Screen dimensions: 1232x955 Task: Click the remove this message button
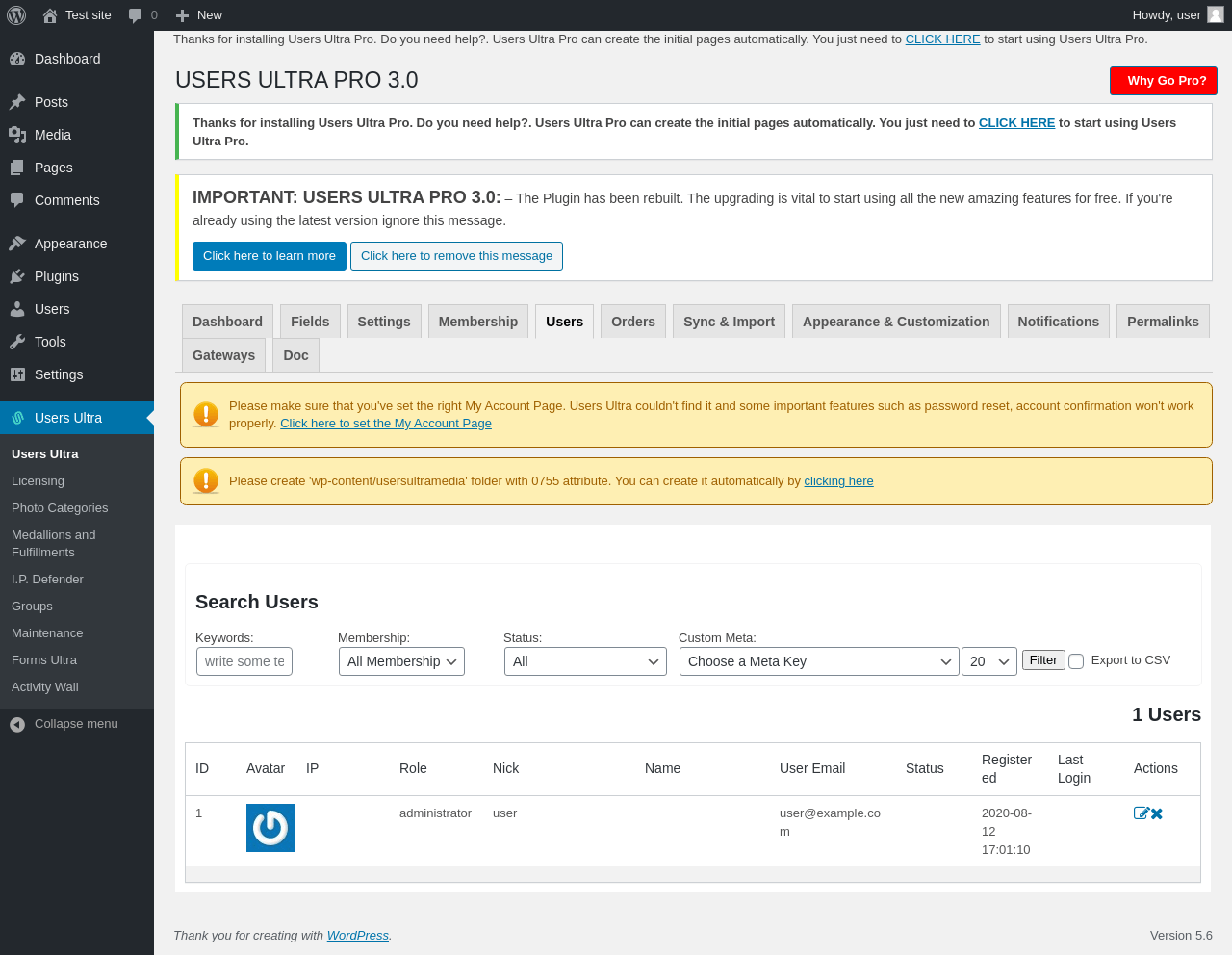[456, 256]
